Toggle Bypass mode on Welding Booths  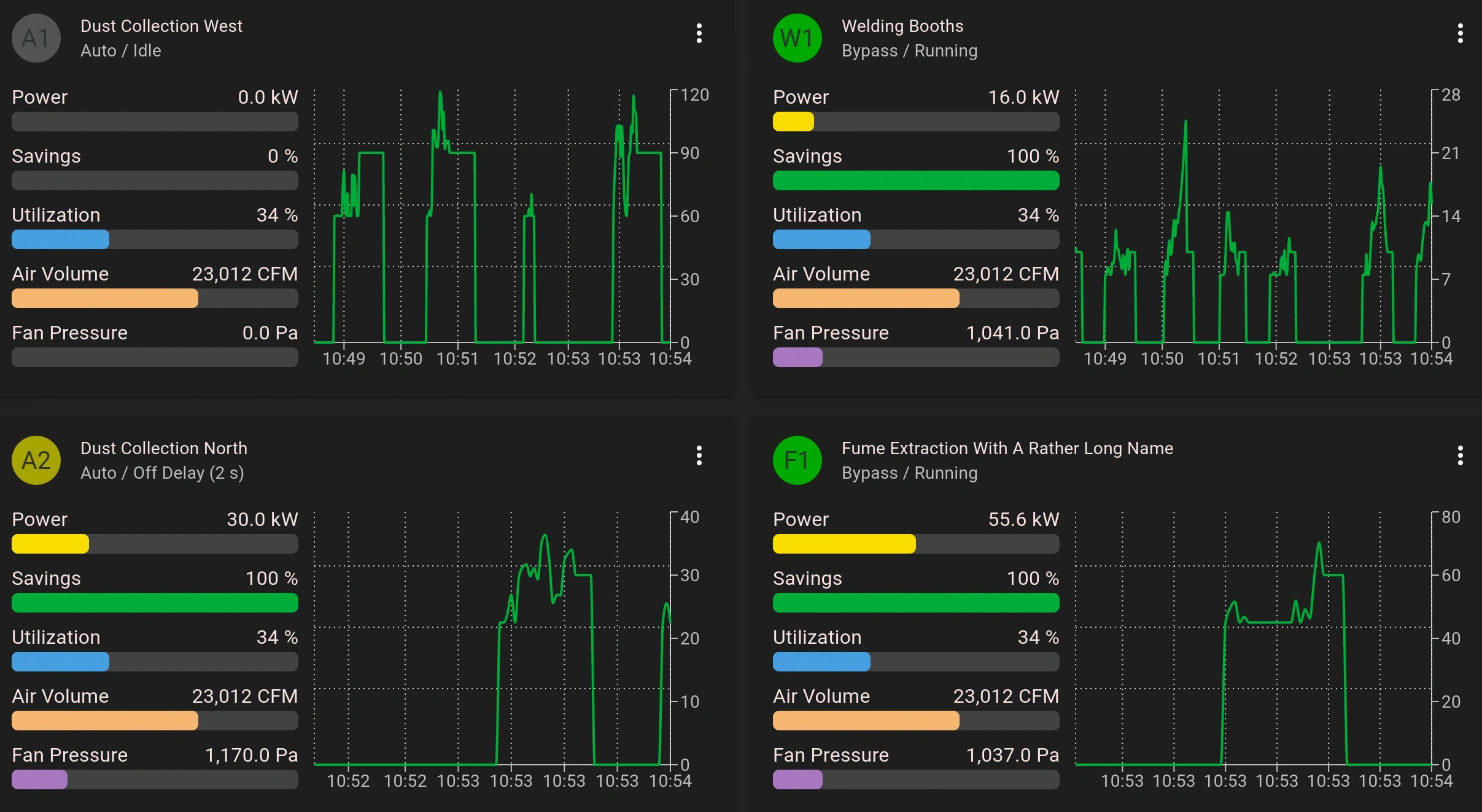click(x=909, y=51)
